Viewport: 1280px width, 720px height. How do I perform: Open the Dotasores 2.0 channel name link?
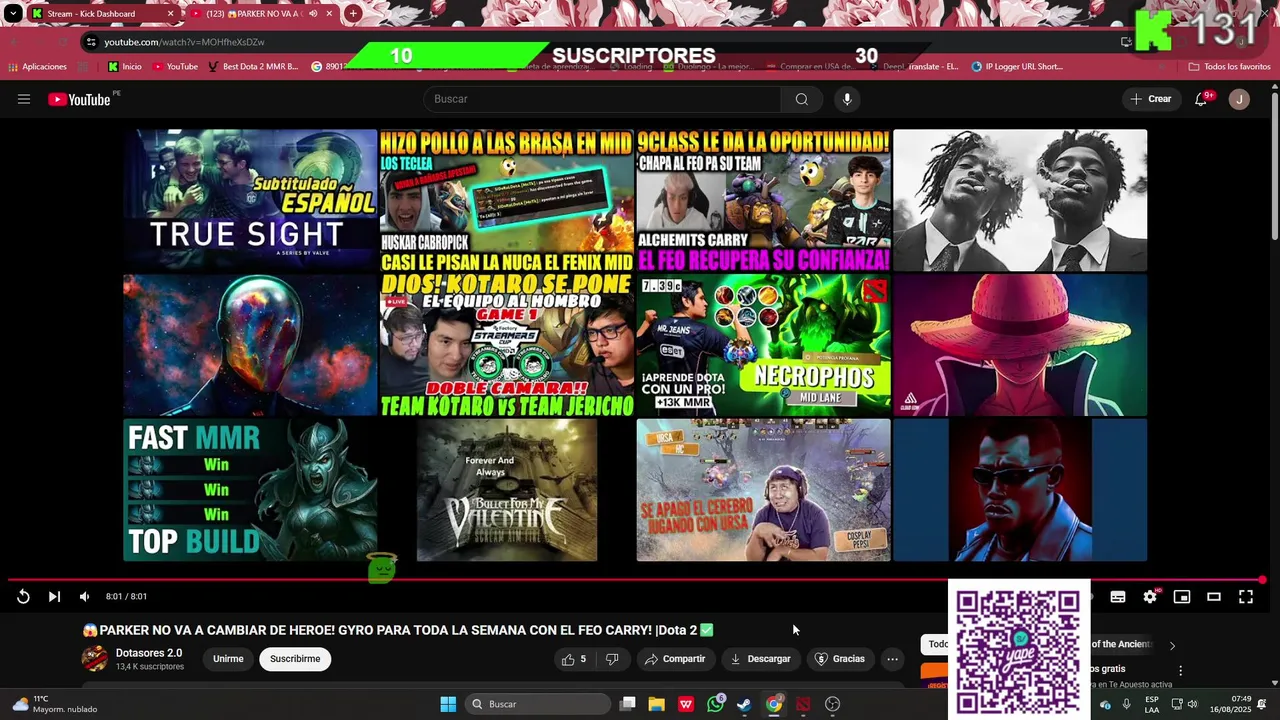(149, 653)
